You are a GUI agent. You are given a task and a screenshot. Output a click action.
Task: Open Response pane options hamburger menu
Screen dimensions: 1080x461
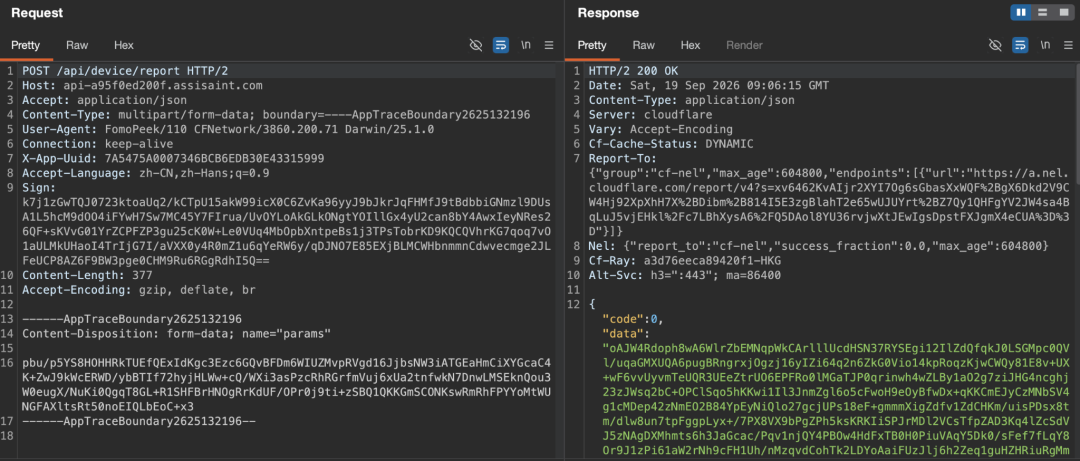click(x=1068, y=45)
